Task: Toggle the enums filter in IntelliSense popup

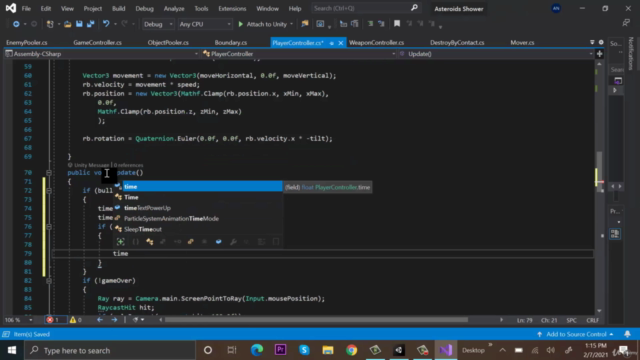Action: tap(191, 242)
